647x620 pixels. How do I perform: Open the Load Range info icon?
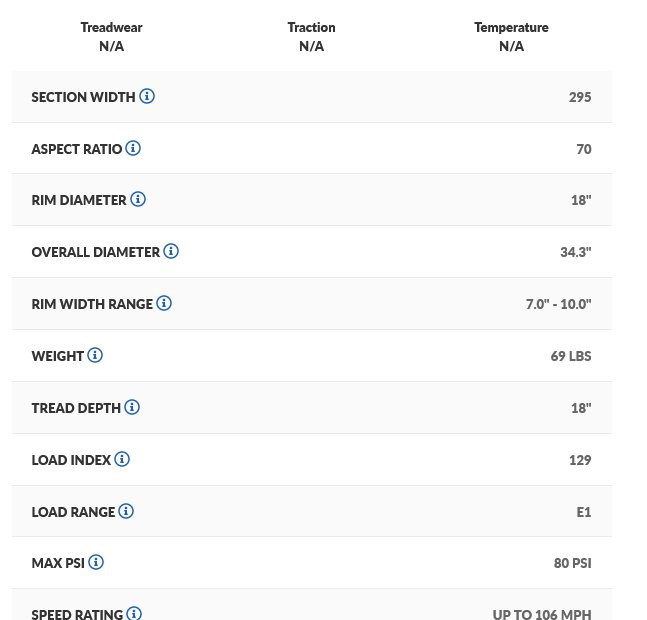click(x=126, y=511)
